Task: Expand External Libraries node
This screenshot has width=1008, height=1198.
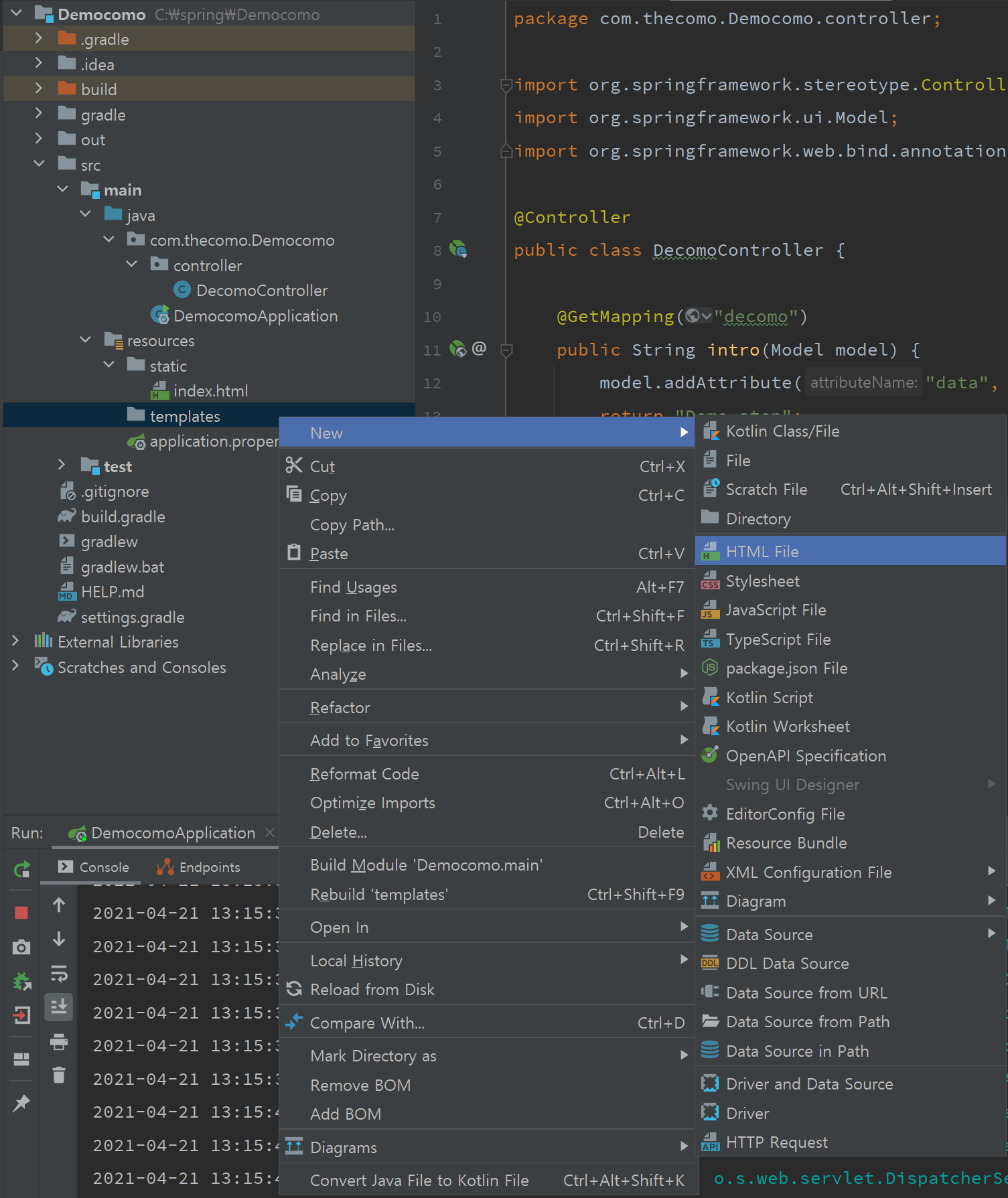Action: pyautogui.click(x=15, y=641)
